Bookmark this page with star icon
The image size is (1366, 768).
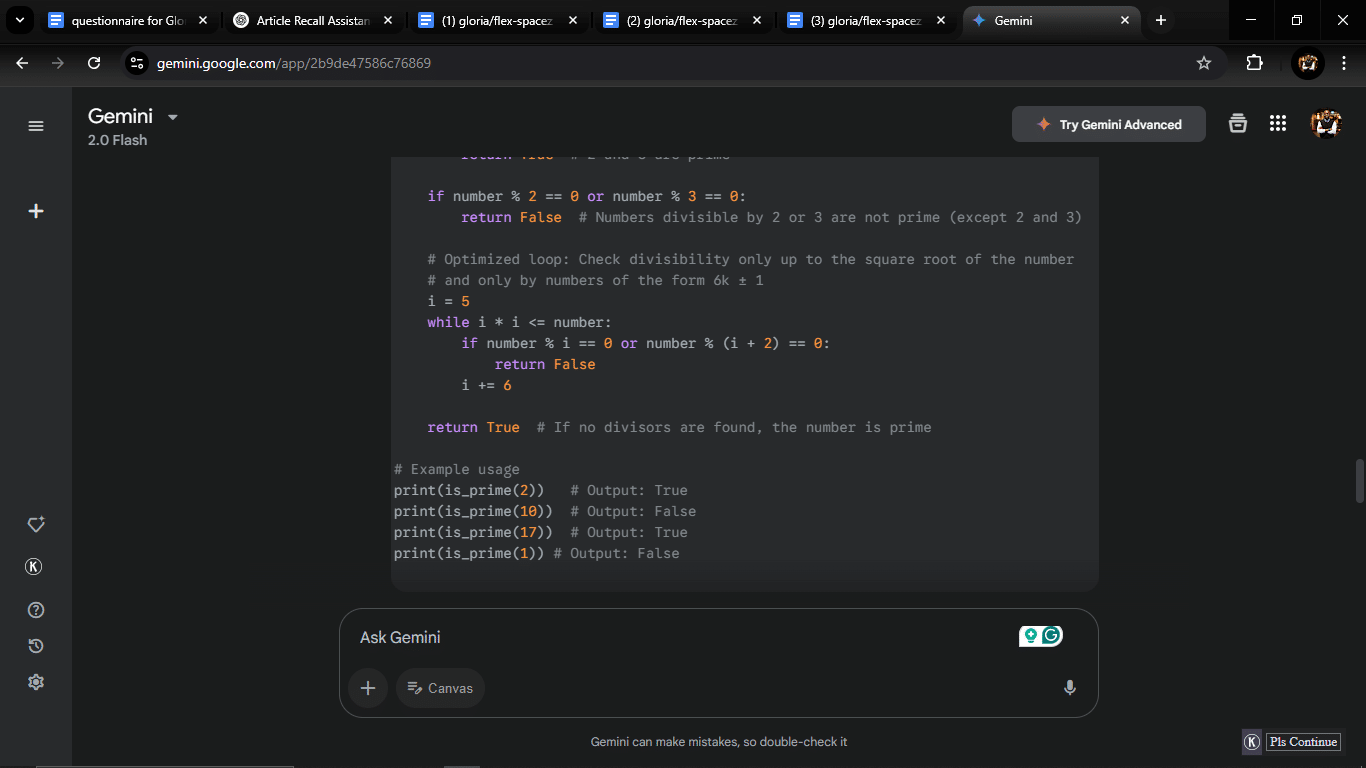[x=1204, y=63]
